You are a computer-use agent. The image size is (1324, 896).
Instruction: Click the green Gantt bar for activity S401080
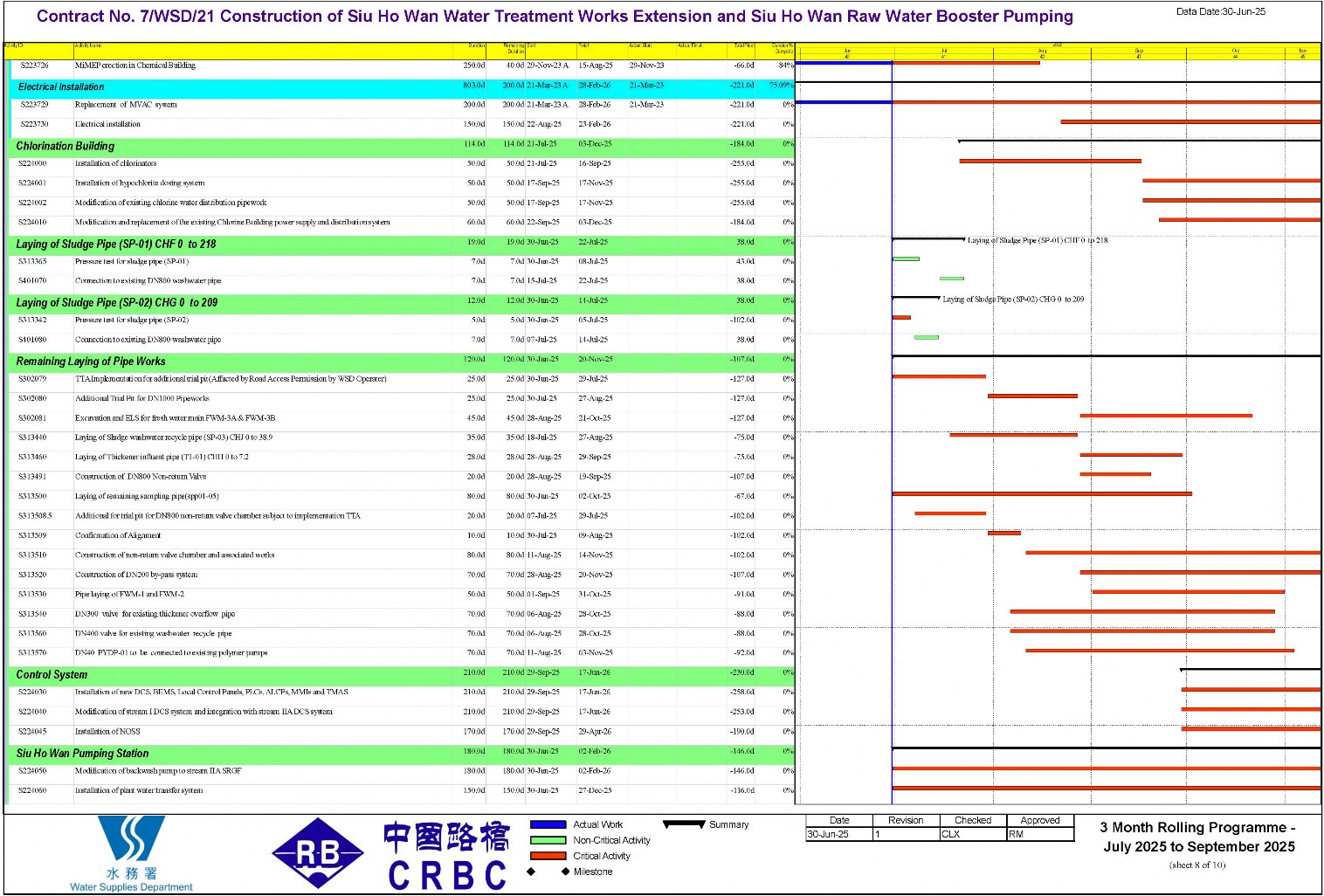[927, 337]
